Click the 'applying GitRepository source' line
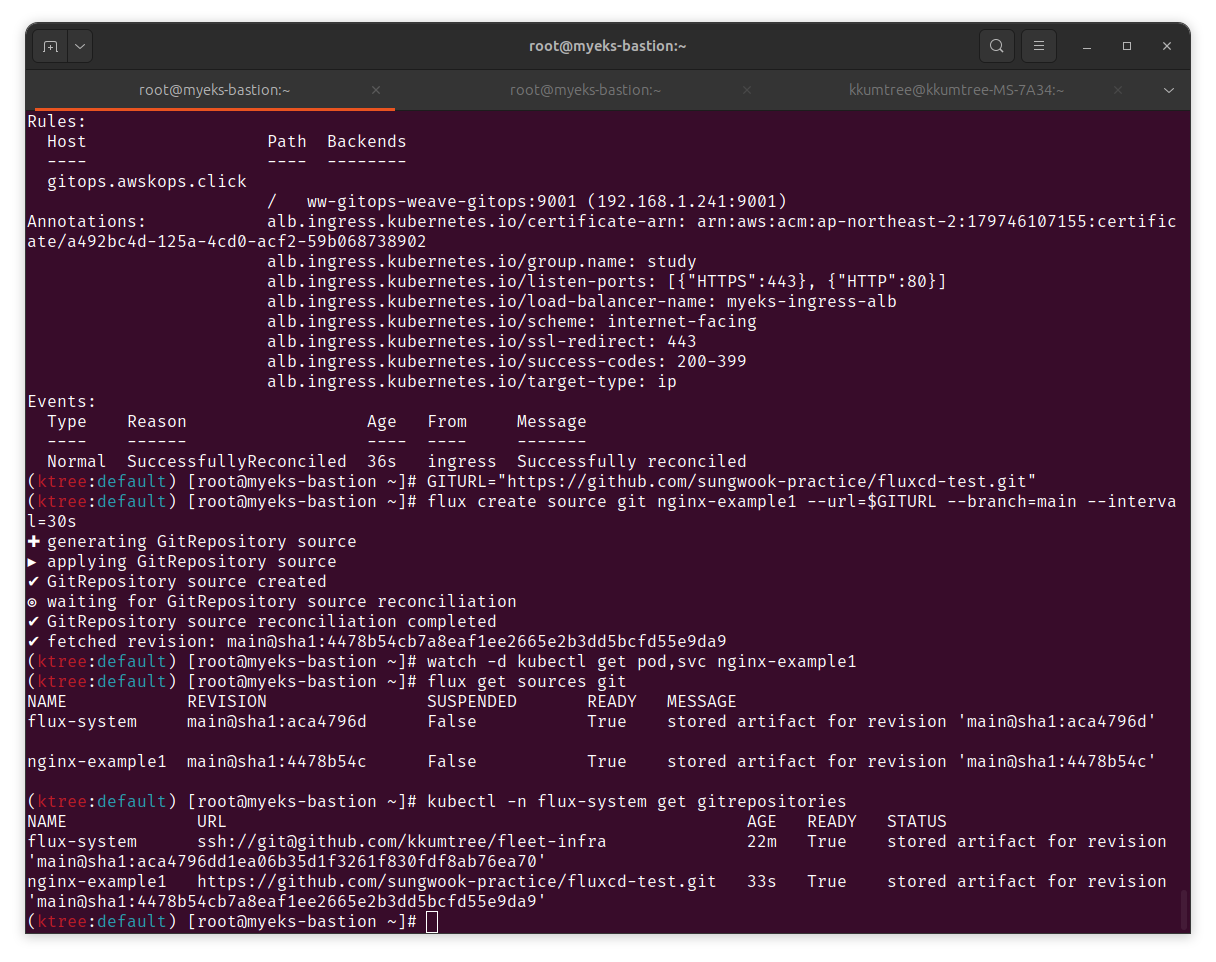1216x962 pixels. 182,561
